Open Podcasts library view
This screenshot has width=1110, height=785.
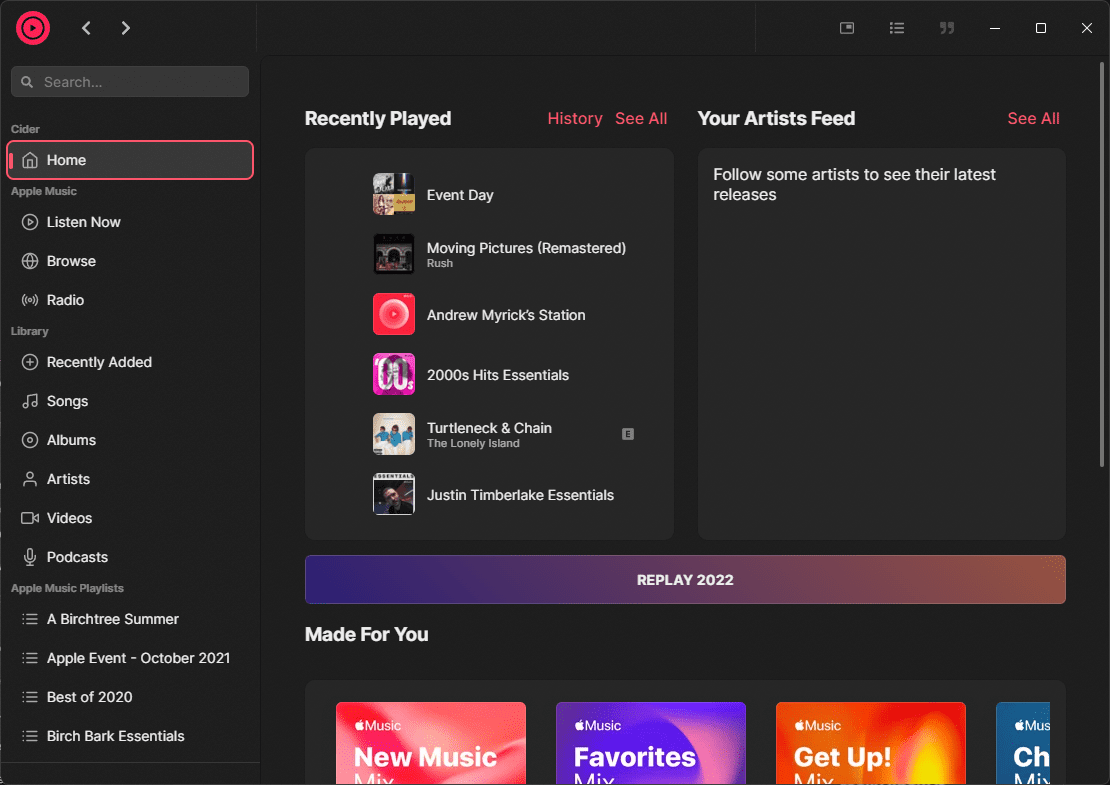pyautogui.click(x=130, y=557)
